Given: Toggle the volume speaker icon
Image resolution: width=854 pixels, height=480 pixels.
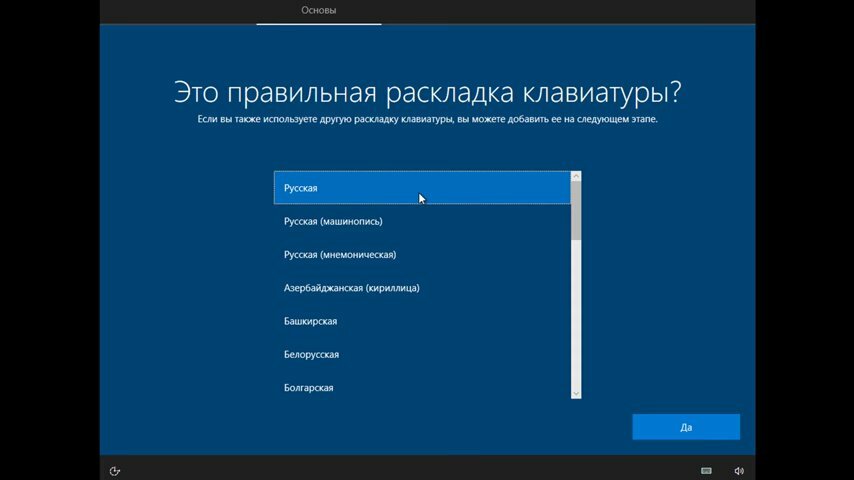Looking at the screenshot, I should click(739, 471).
